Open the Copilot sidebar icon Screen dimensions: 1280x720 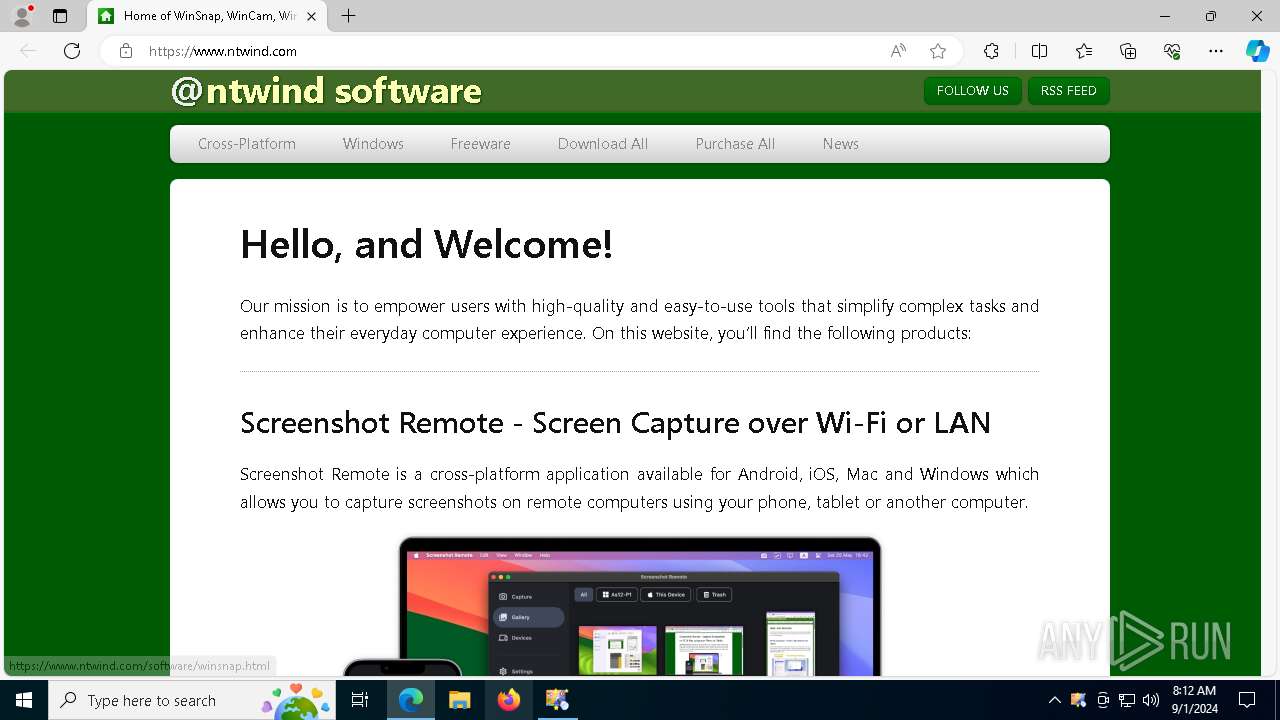(x=1257, y=51)
